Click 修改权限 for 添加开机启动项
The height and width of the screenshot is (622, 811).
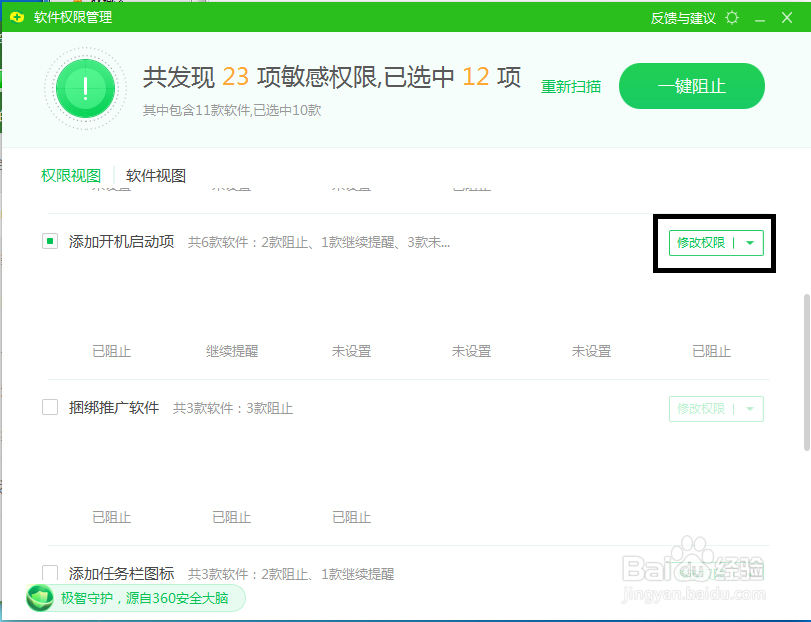(701, 242)
